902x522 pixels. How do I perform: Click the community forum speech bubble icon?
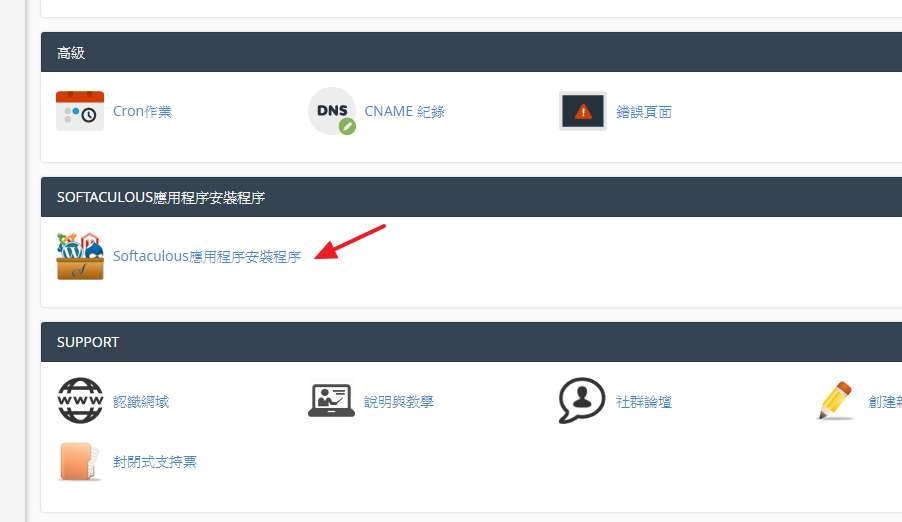pyautogui.click(x=582, y=401)
